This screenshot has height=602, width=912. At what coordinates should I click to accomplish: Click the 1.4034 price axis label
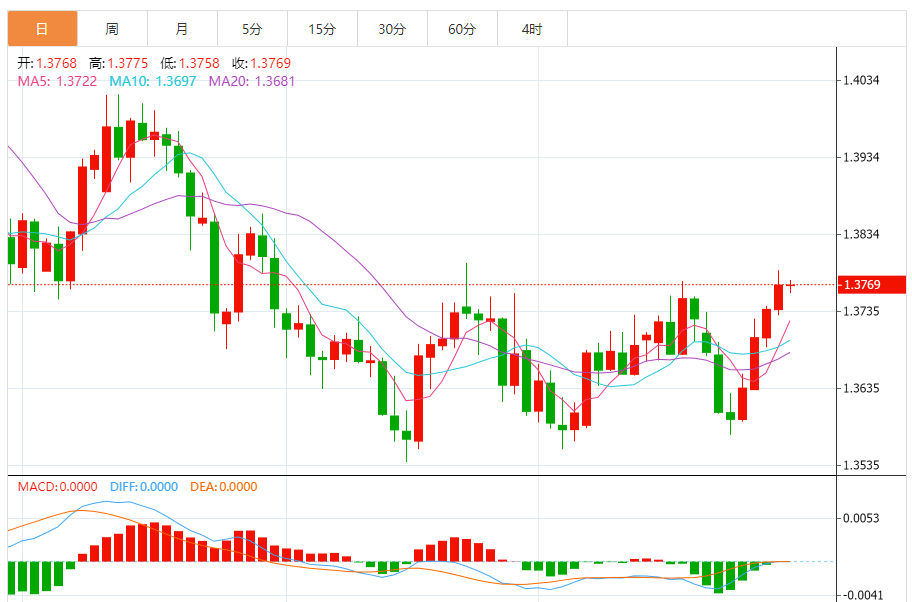click(x=861, y=80)
